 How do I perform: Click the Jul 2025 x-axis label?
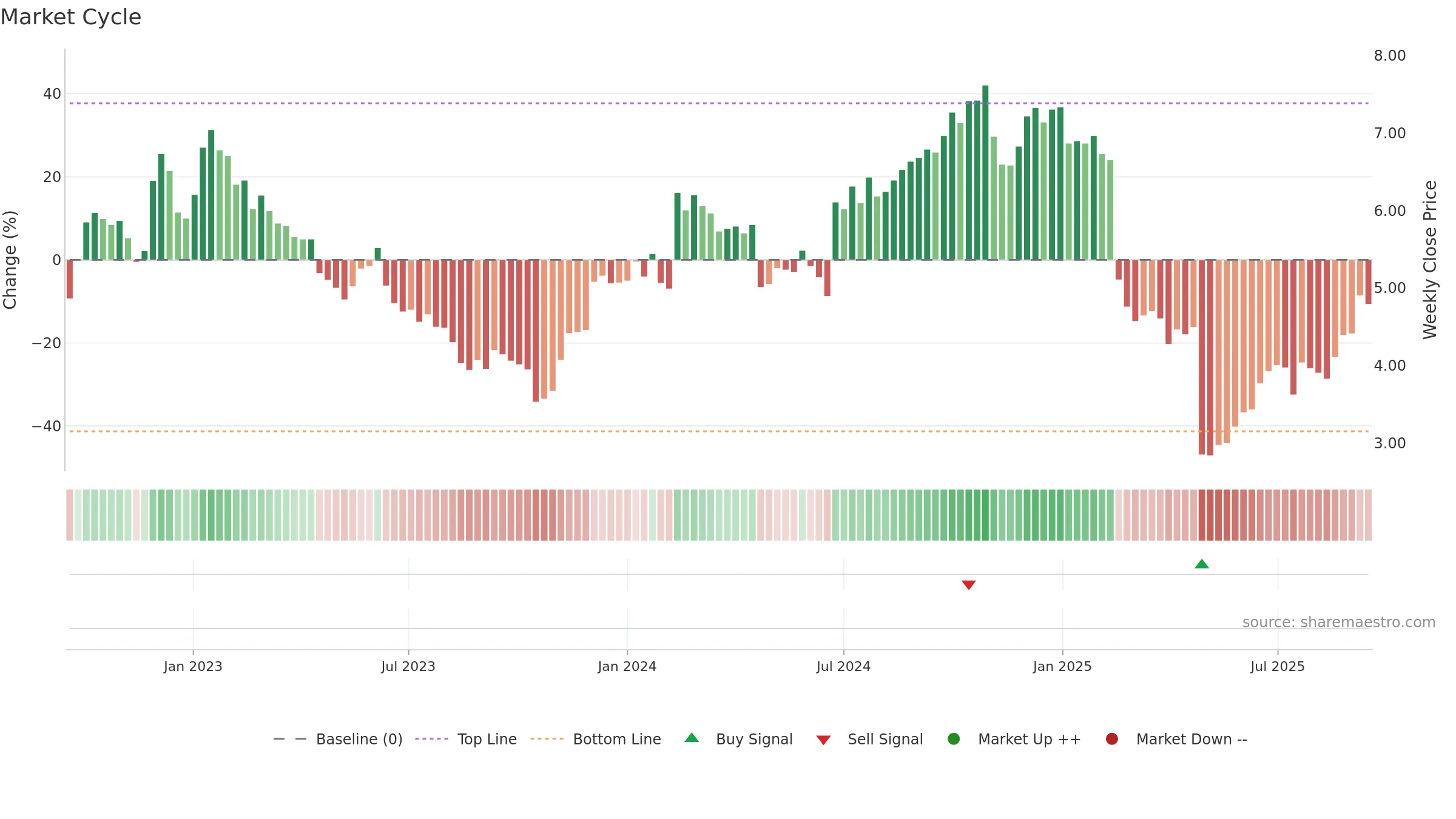pos(1278,667)
